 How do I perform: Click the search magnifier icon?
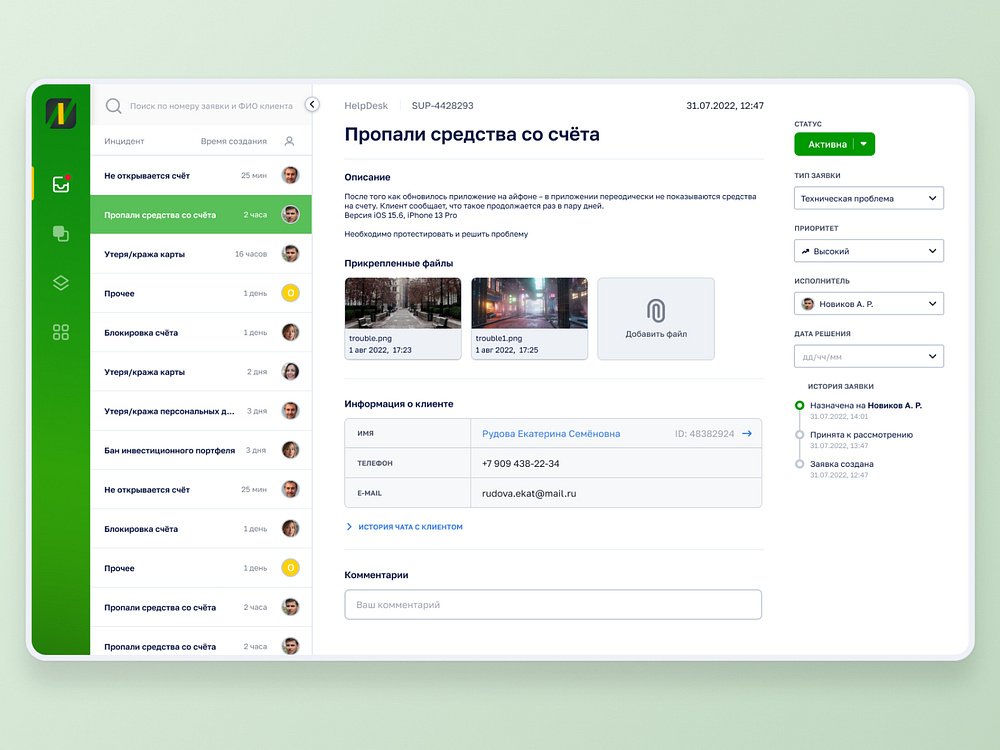point(113,105)
